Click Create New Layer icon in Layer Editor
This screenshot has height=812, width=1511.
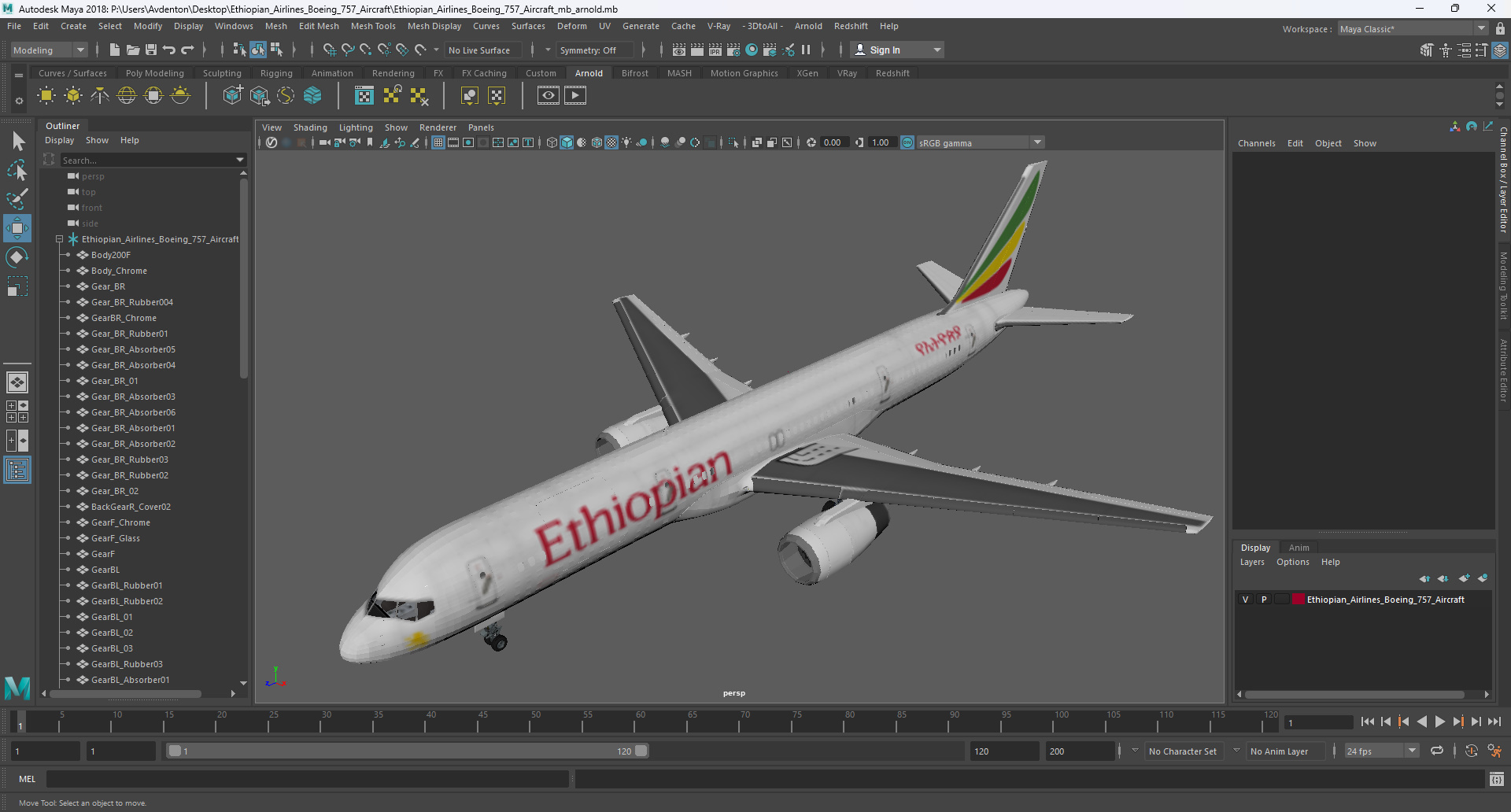pyautogui.click(x=1464, y=578)
